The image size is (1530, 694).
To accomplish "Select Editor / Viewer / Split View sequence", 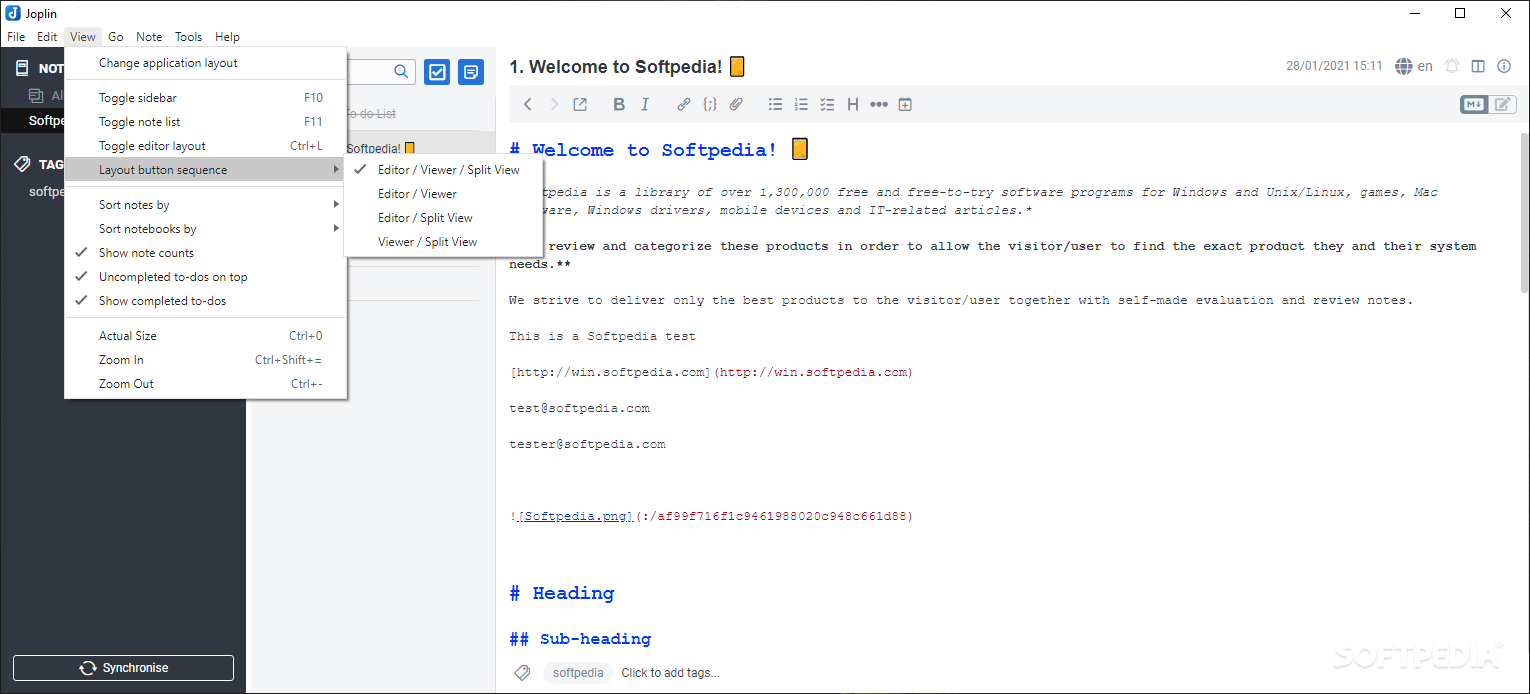I will tap(443, 170).
